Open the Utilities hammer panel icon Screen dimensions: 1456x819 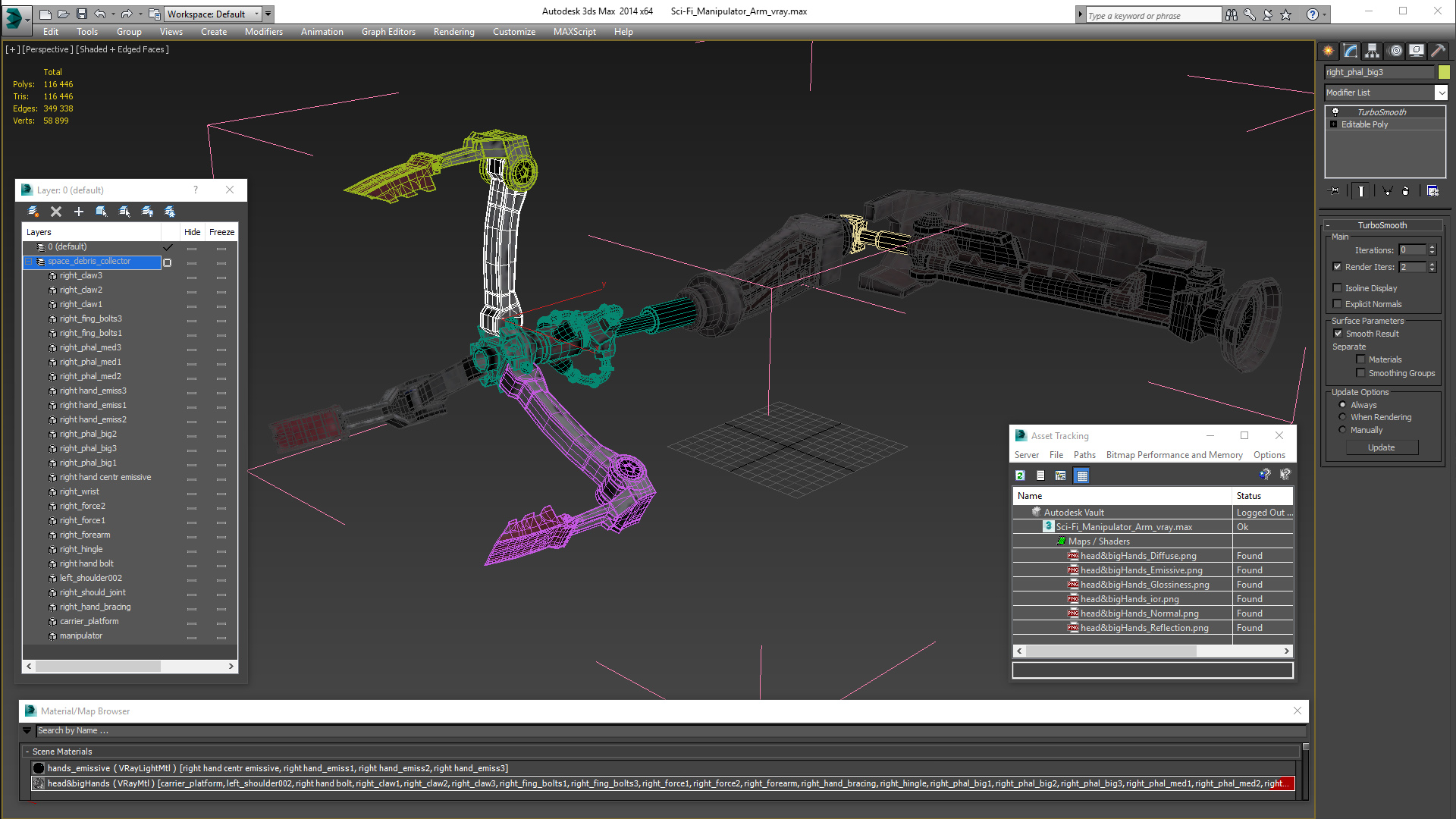tap(1438, 51)
